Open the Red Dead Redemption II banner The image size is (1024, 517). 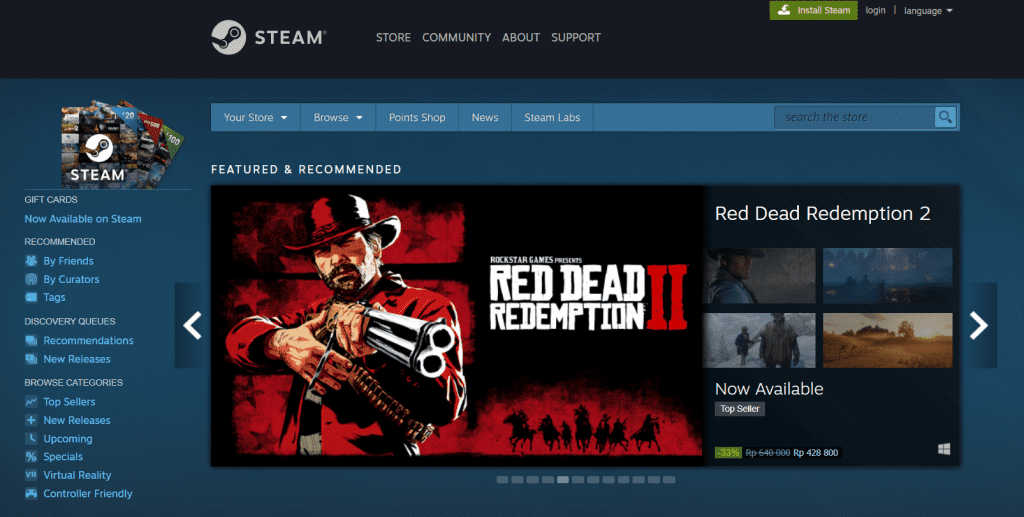click(x=457, y=326)
